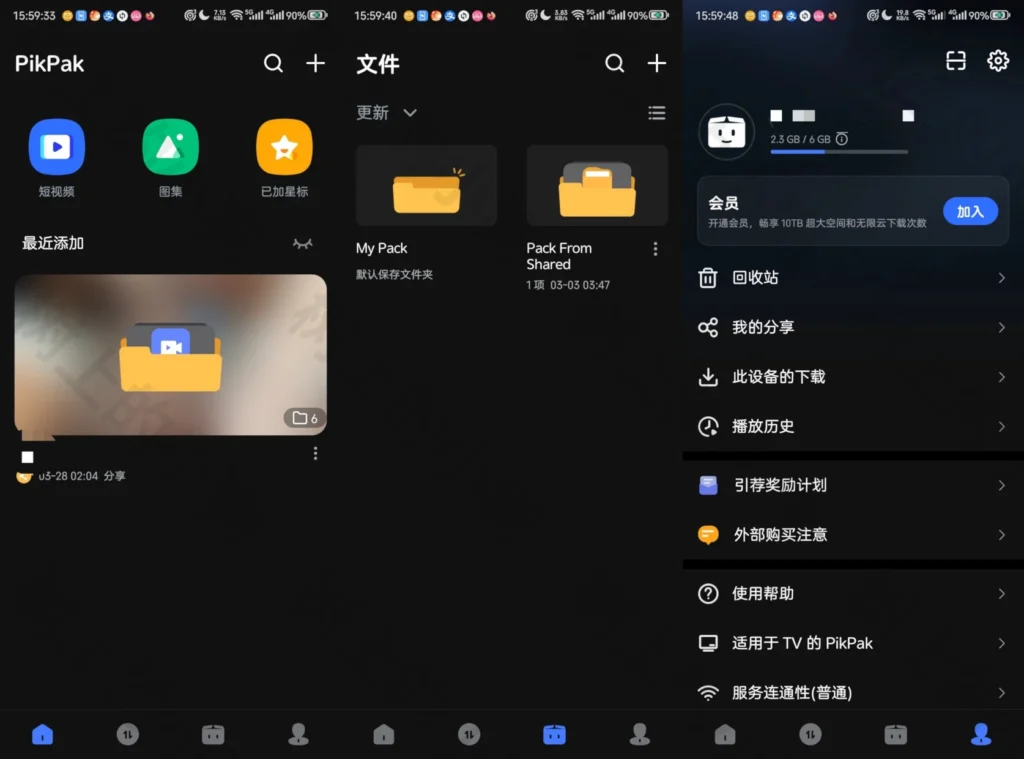Tap the storage usage bar
The width and height of the screenshot is (1024, 759).
(838, 152)
